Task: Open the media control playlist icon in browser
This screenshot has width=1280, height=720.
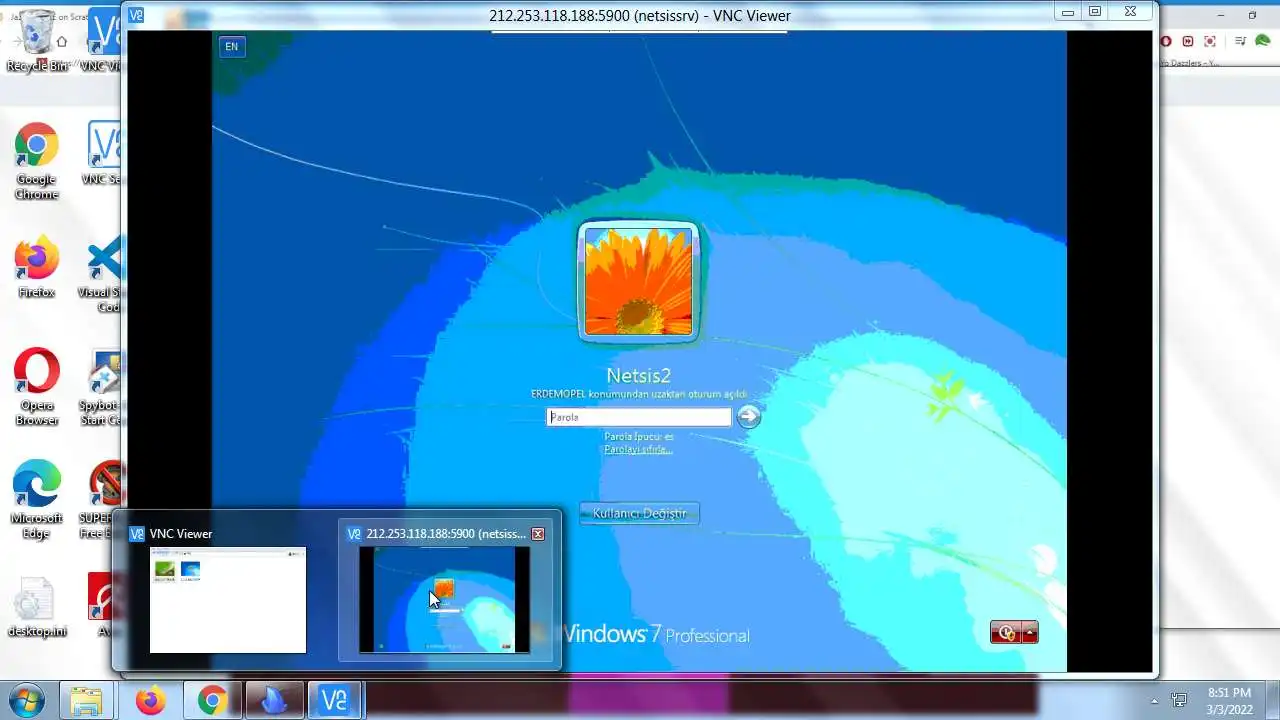Action: [1240, 41]
